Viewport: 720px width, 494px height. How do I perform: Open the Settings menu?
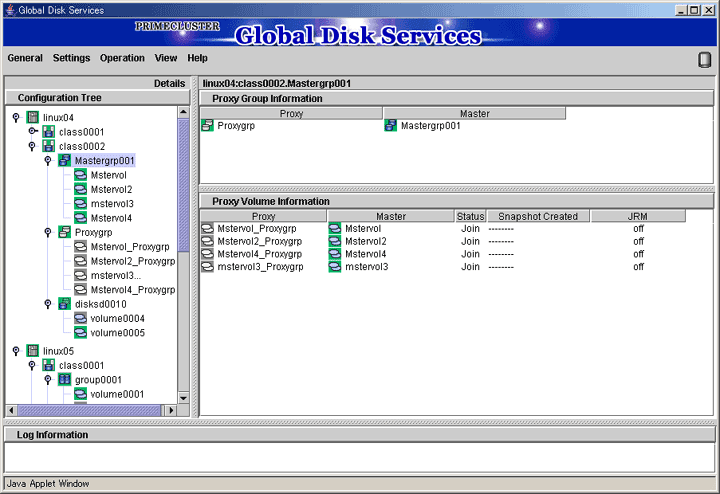[71, 58]
